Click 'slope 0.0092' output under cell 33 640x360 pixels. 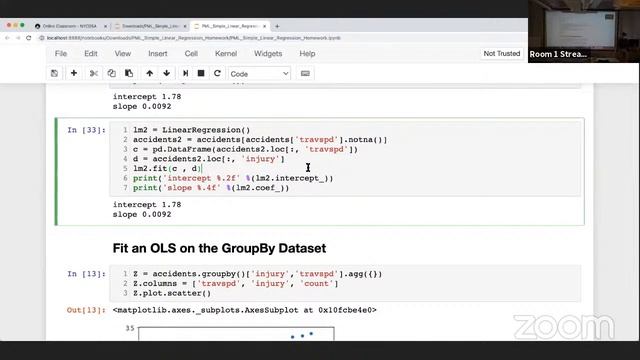(x=142, y=214)
